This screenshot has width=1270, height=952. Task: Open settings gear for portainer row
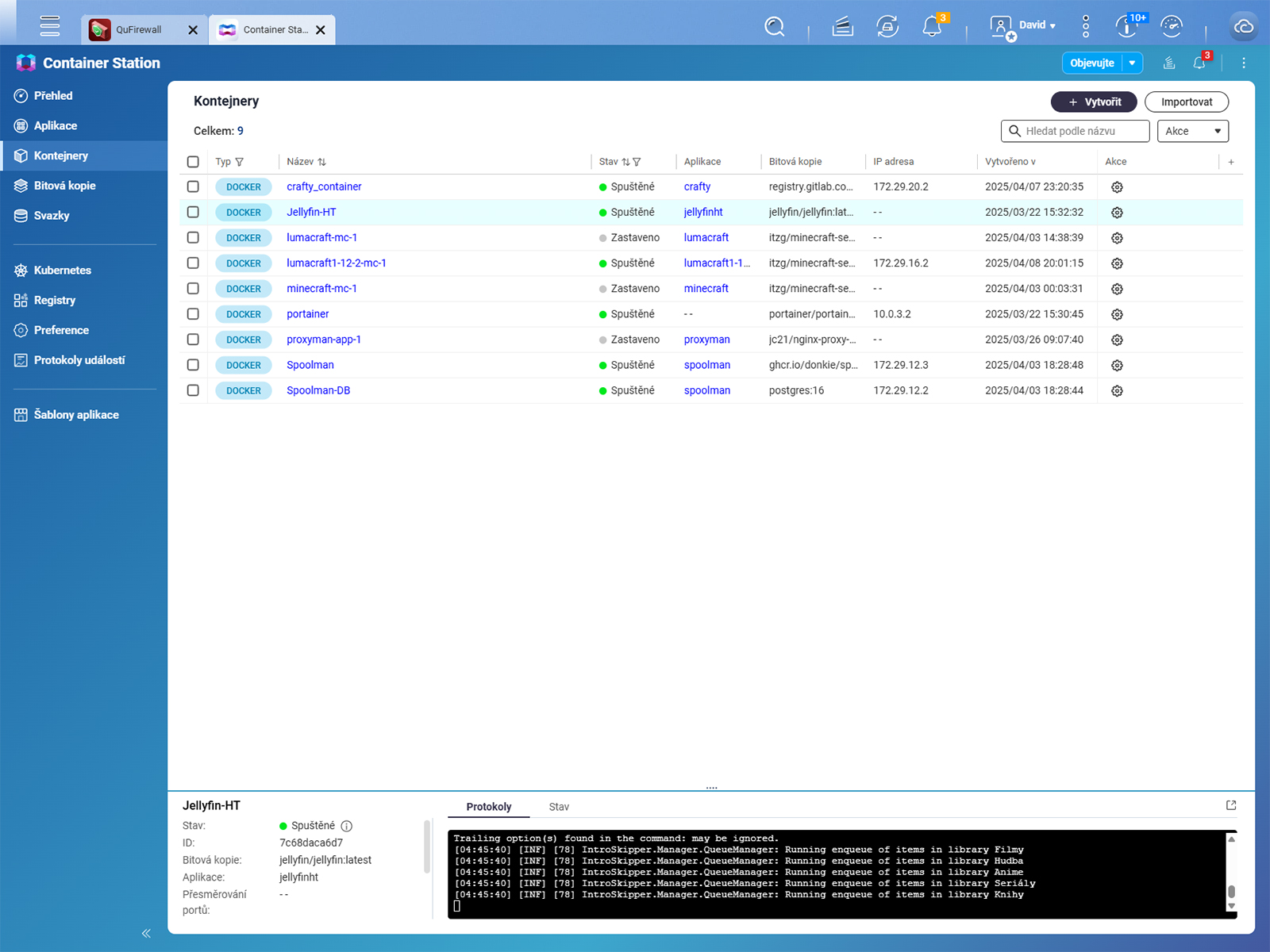point(1117,314)
